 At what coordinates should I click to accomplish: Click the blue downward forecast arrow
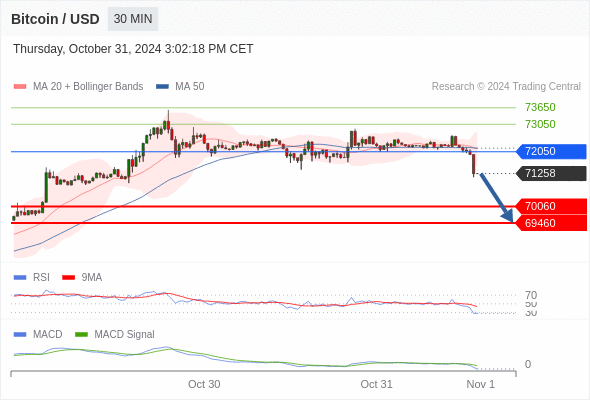[x=496, y=197]
